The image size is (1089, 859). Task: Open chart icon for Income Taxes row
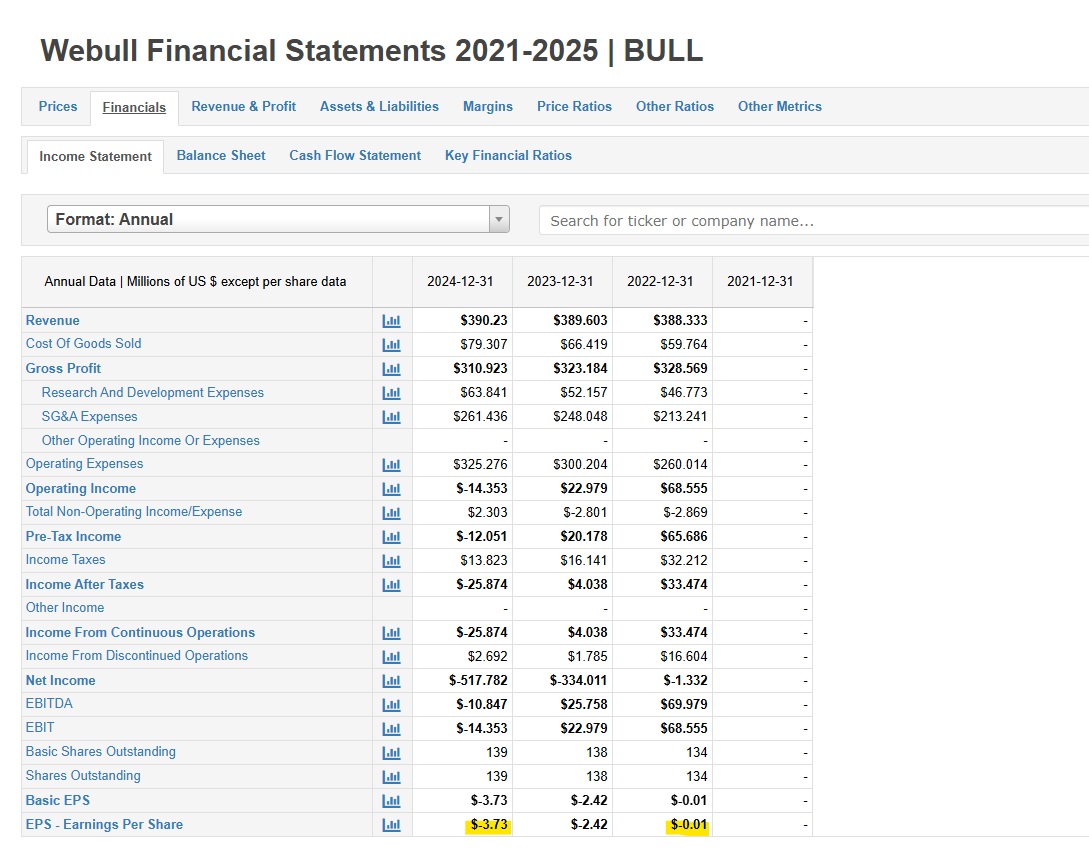pos(392,560)
